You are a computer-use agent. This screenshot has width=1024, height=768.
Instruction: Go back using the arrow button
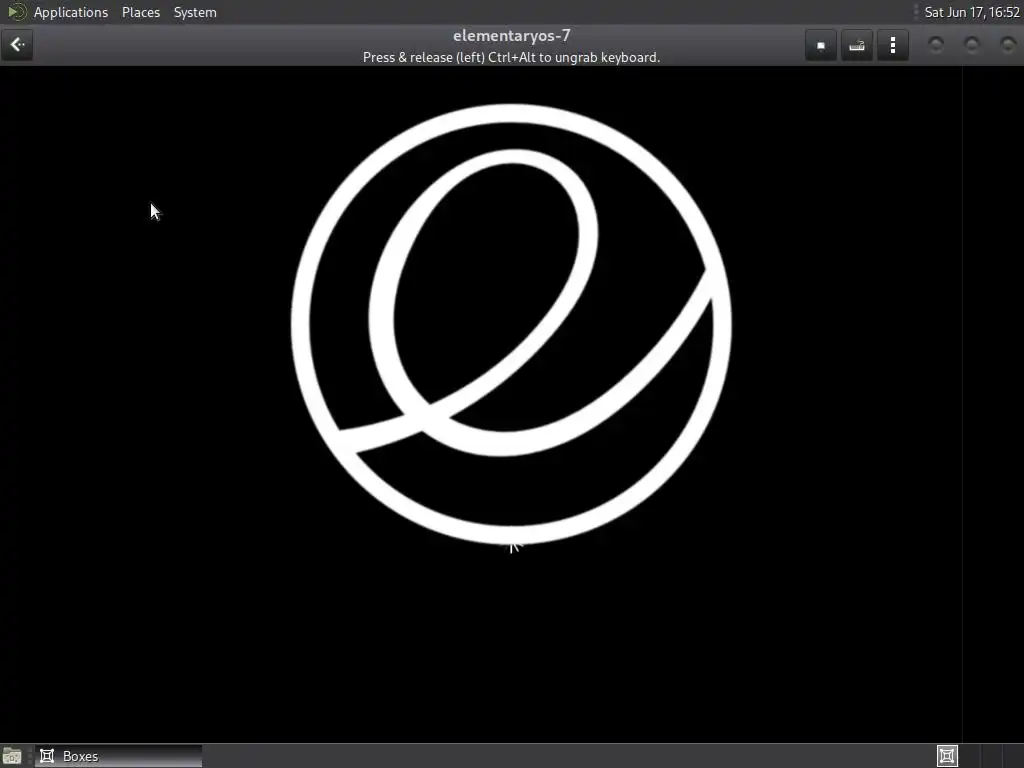[17, 45]
